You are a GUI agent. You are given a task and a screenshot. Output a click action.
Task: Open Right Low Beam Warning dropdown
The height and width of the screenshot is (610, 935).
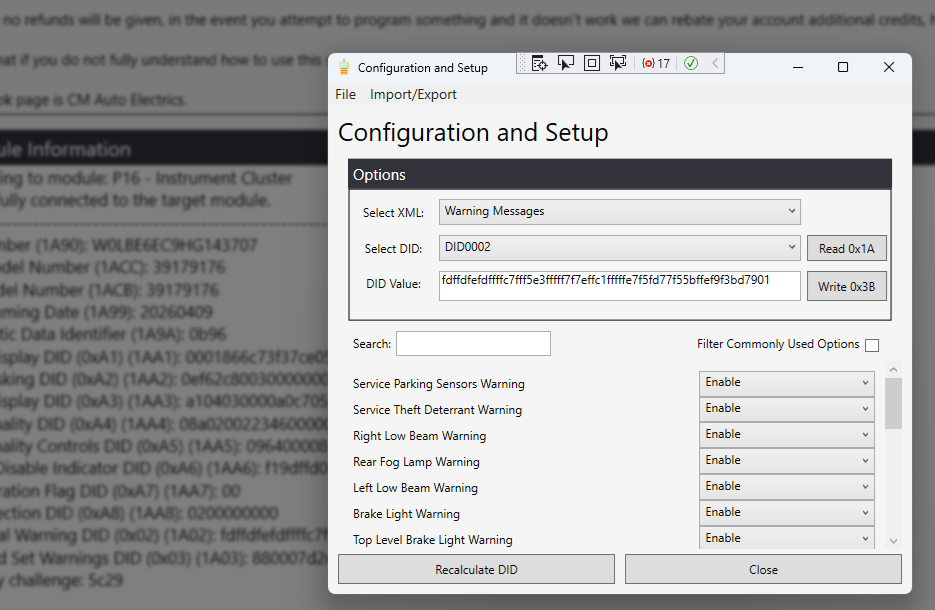pos(787,435)
